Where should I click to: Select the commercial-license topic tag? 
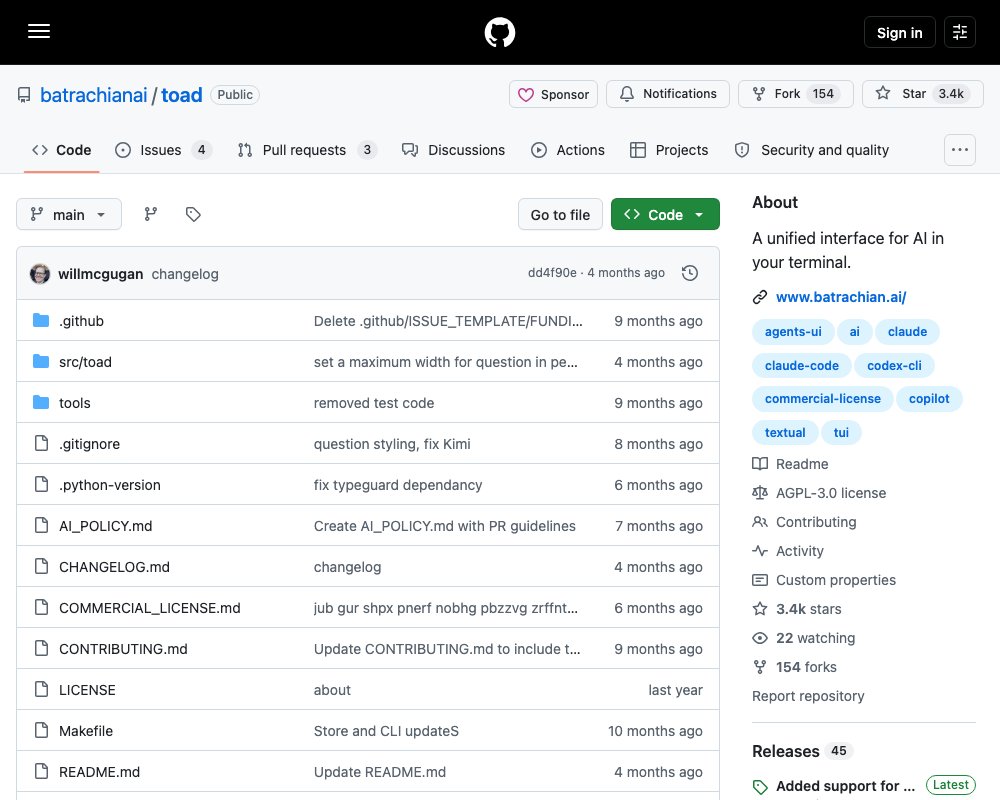tap(823, 399)
